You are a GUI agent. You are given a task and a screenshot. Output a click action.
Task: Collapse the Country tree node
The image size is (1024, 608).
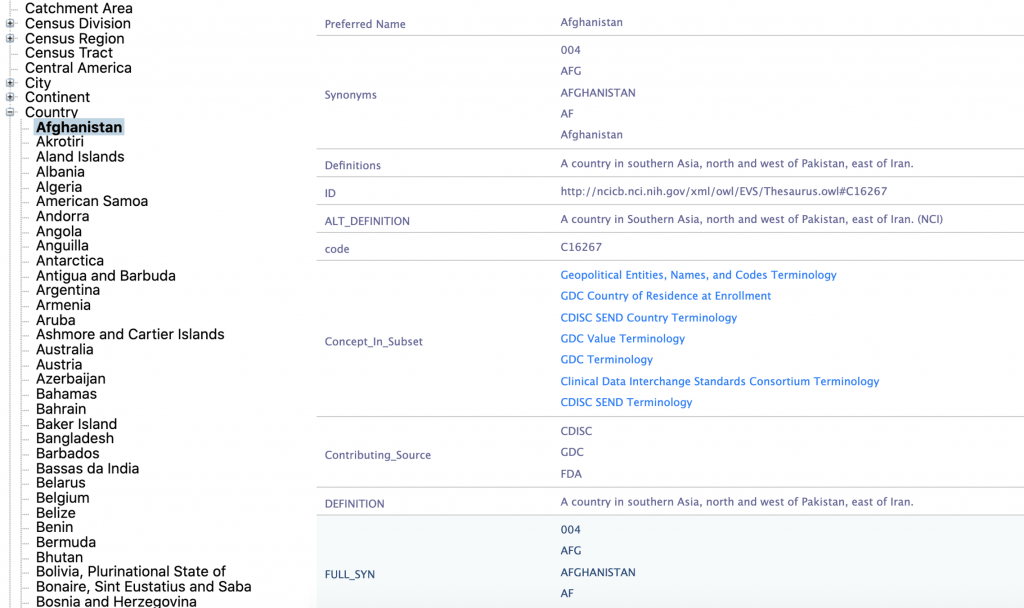click(x=10, y=112)
